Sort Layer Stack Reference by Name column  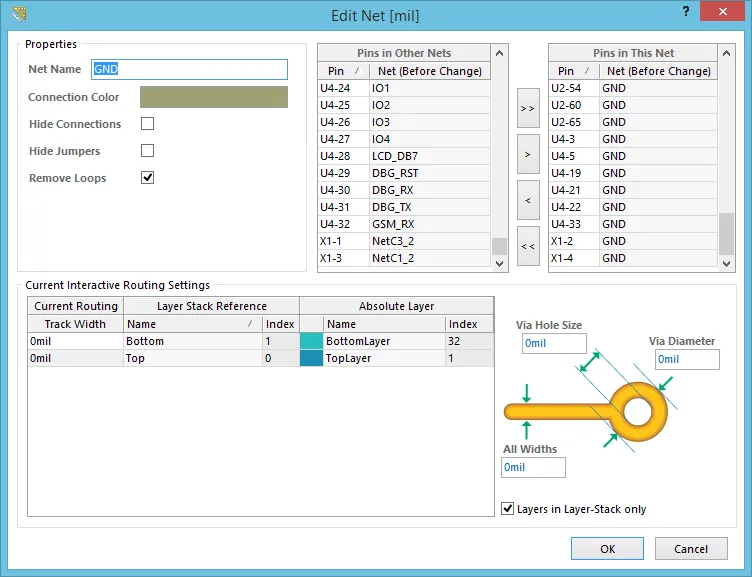click(x=192, y=324)
